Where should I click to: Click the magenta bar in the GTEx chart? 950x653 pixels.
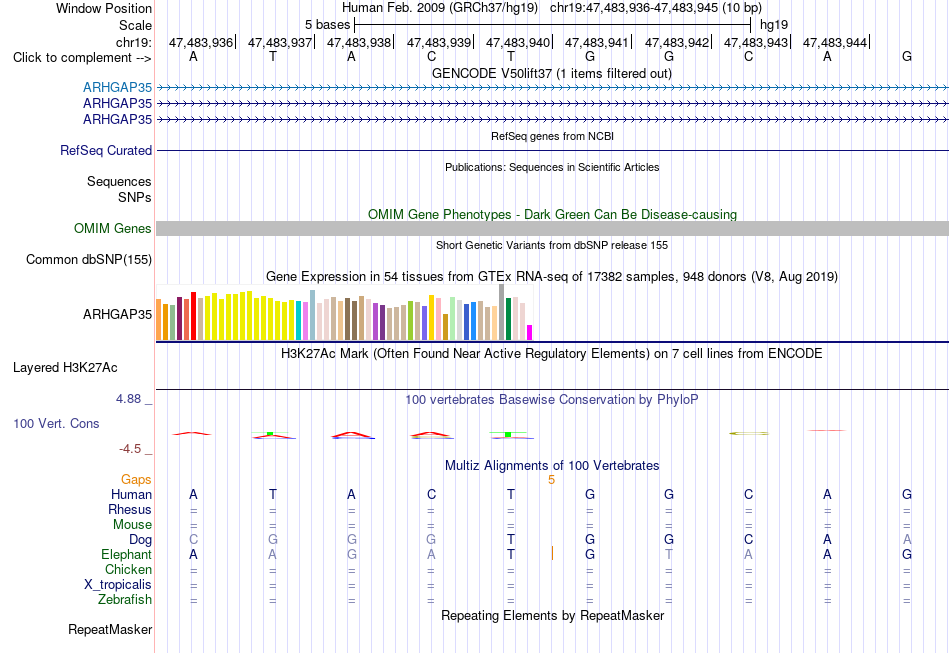(x=530, y=333)
